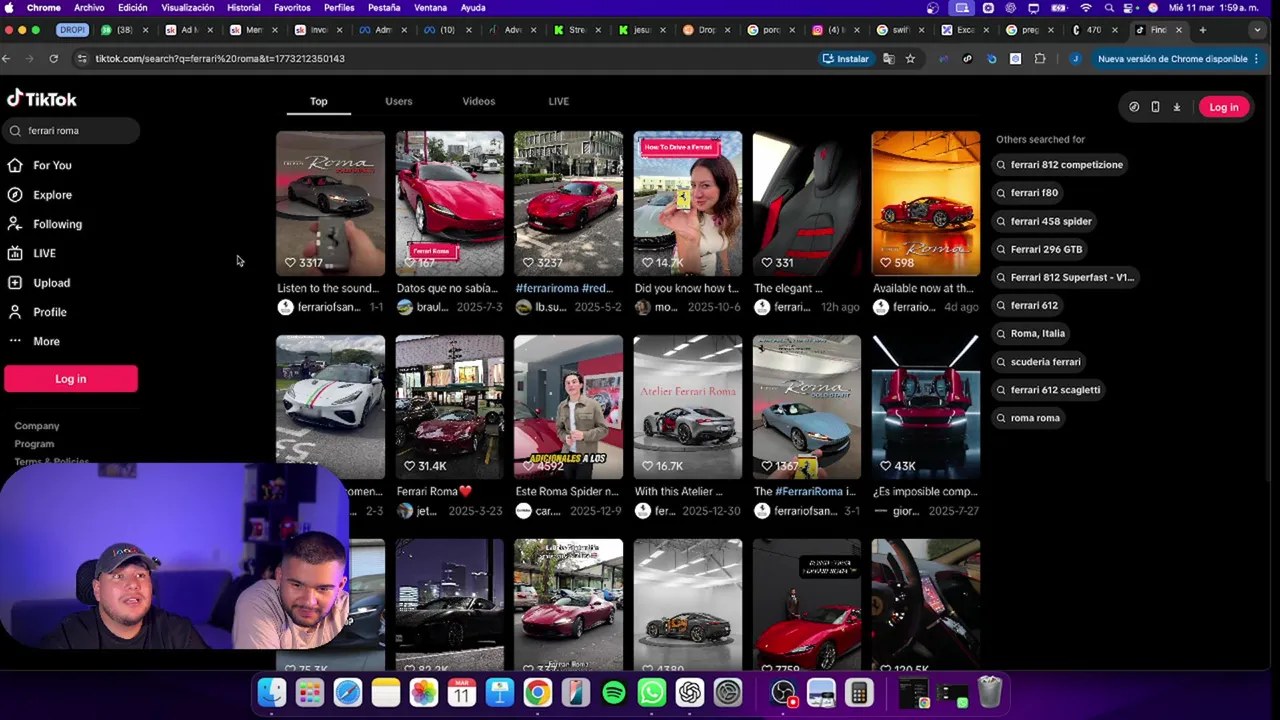Open Chrome extensions puzzle icon

click(x=1040, y=59)
